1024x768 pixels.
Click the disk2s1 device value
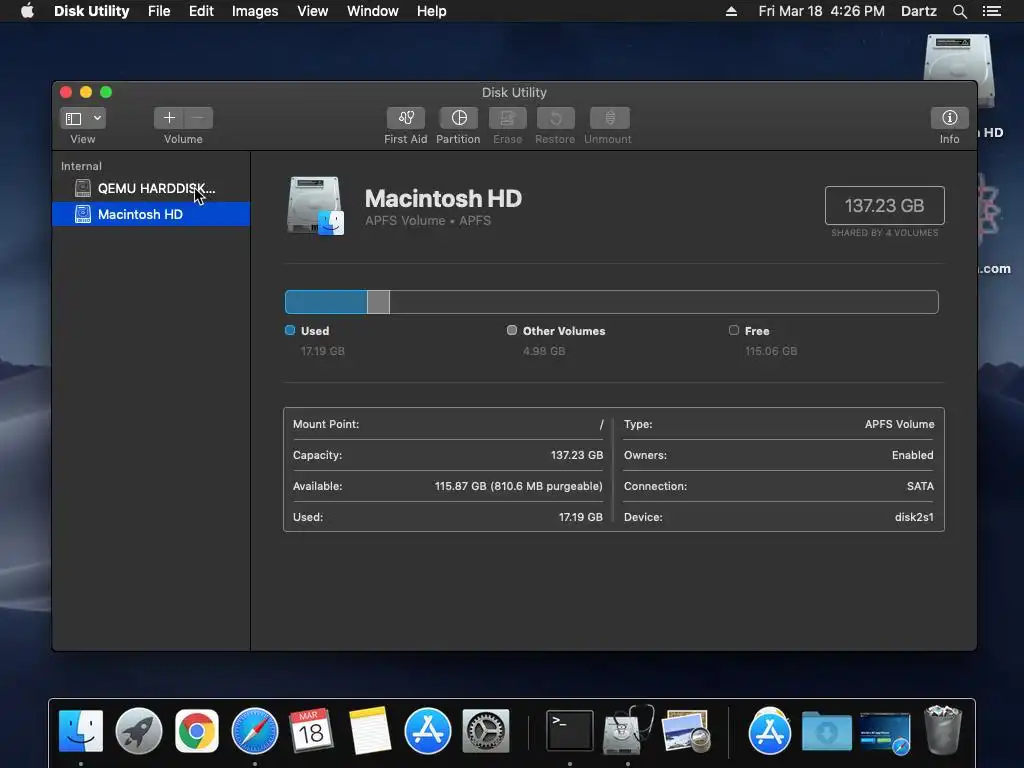pyautogui.click(x=914, y=517)
